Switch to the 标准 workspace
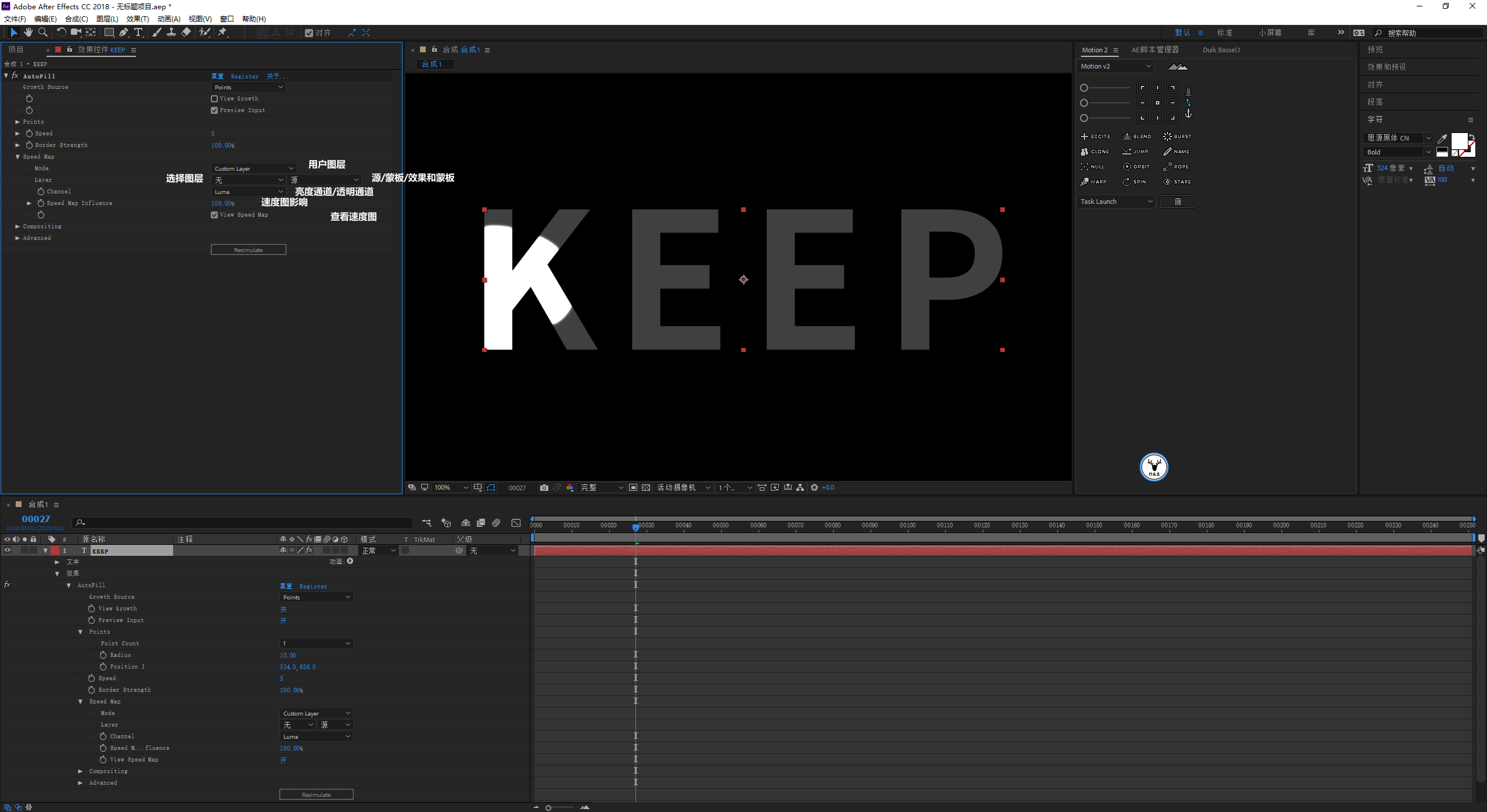 tap(1225, 33)
